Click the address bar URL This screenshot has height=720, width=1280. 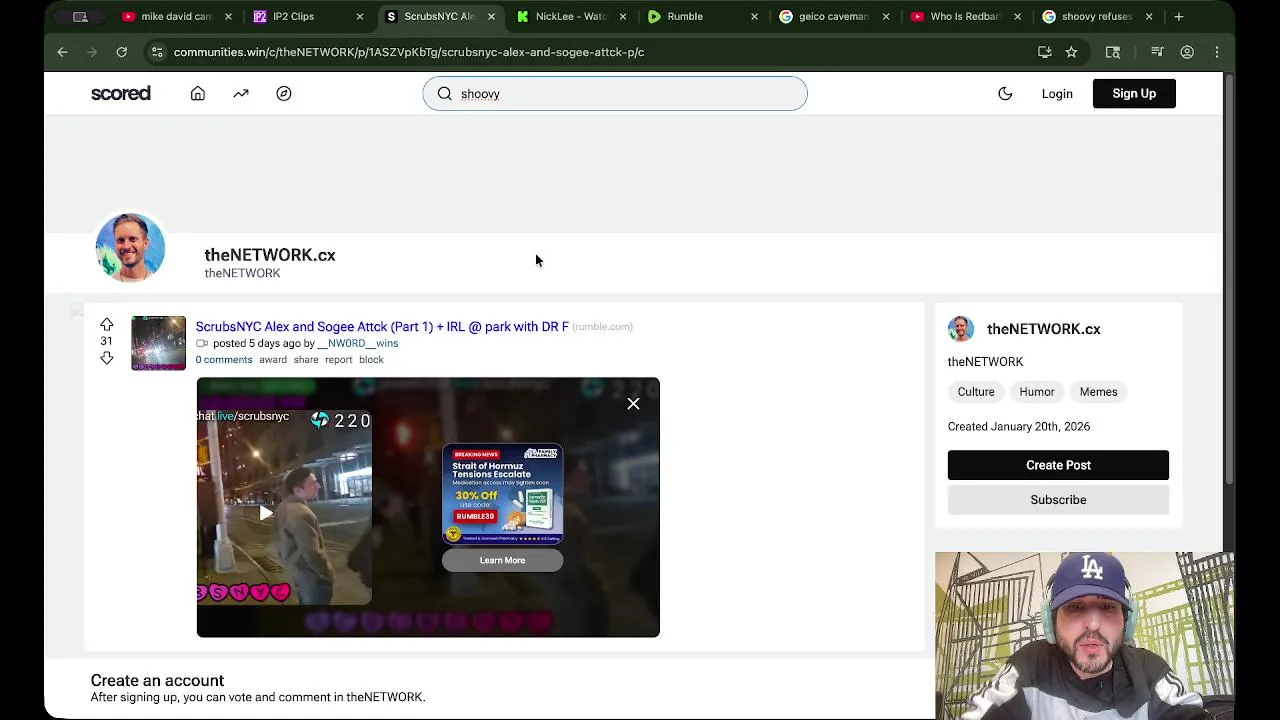[x=409, y=52]
